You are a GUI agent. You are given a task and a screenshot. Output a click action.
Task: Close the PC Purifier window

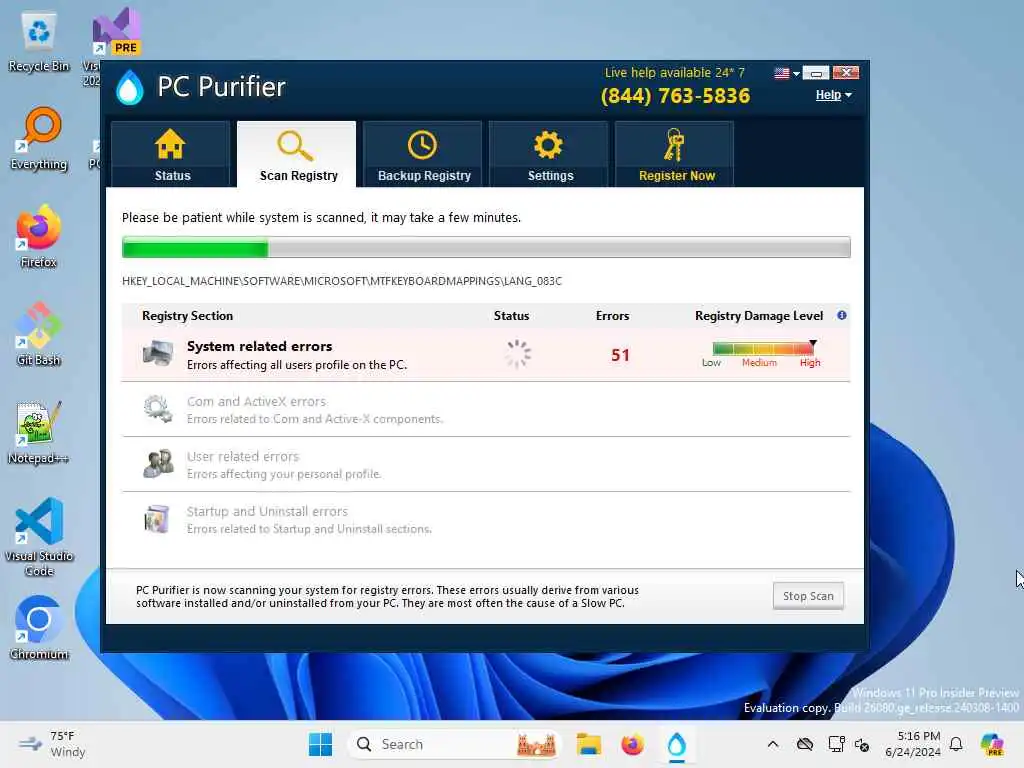click(846, 73)
